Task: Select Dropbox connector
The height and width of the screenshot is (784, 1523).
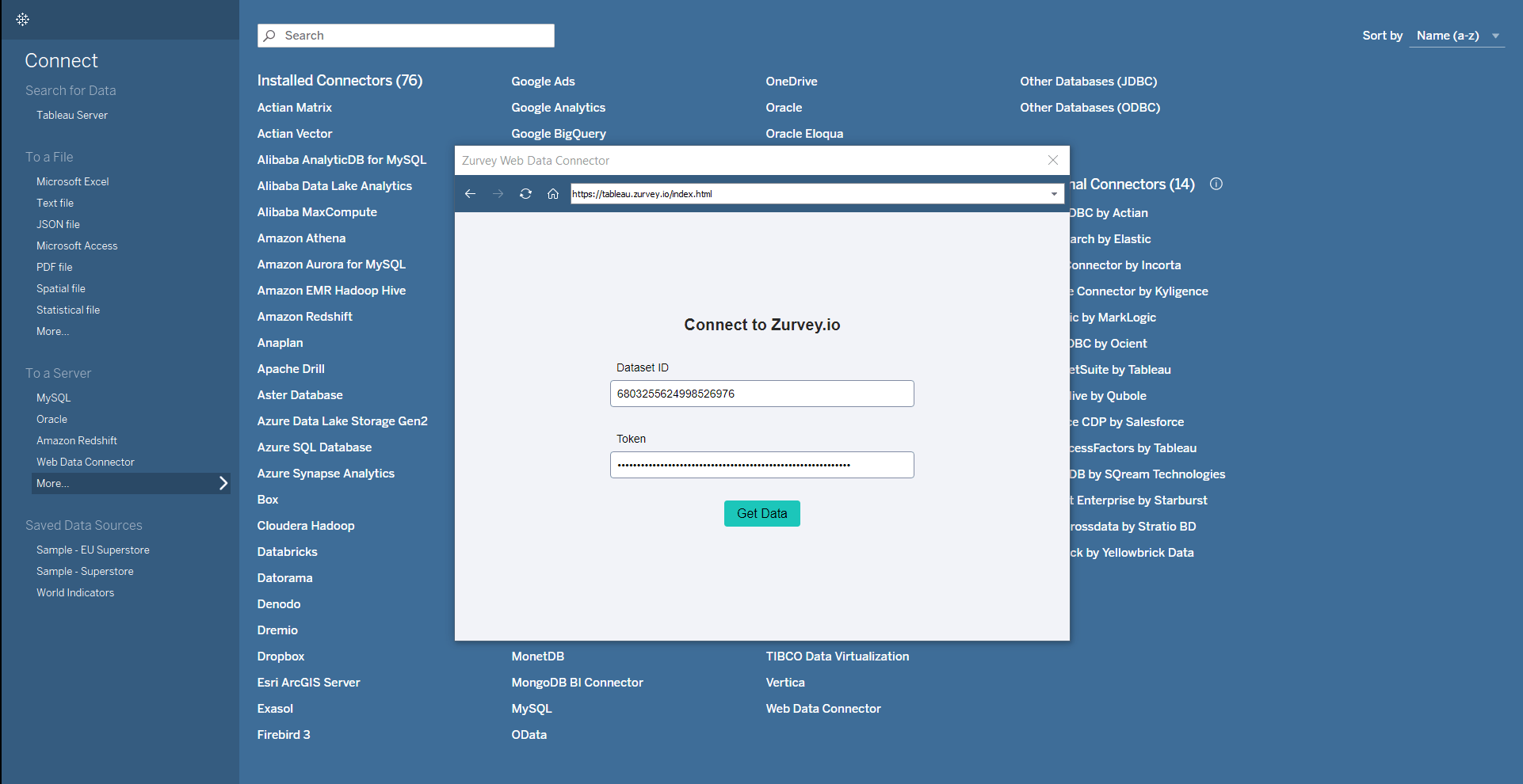Action: [x=281, y=657]
